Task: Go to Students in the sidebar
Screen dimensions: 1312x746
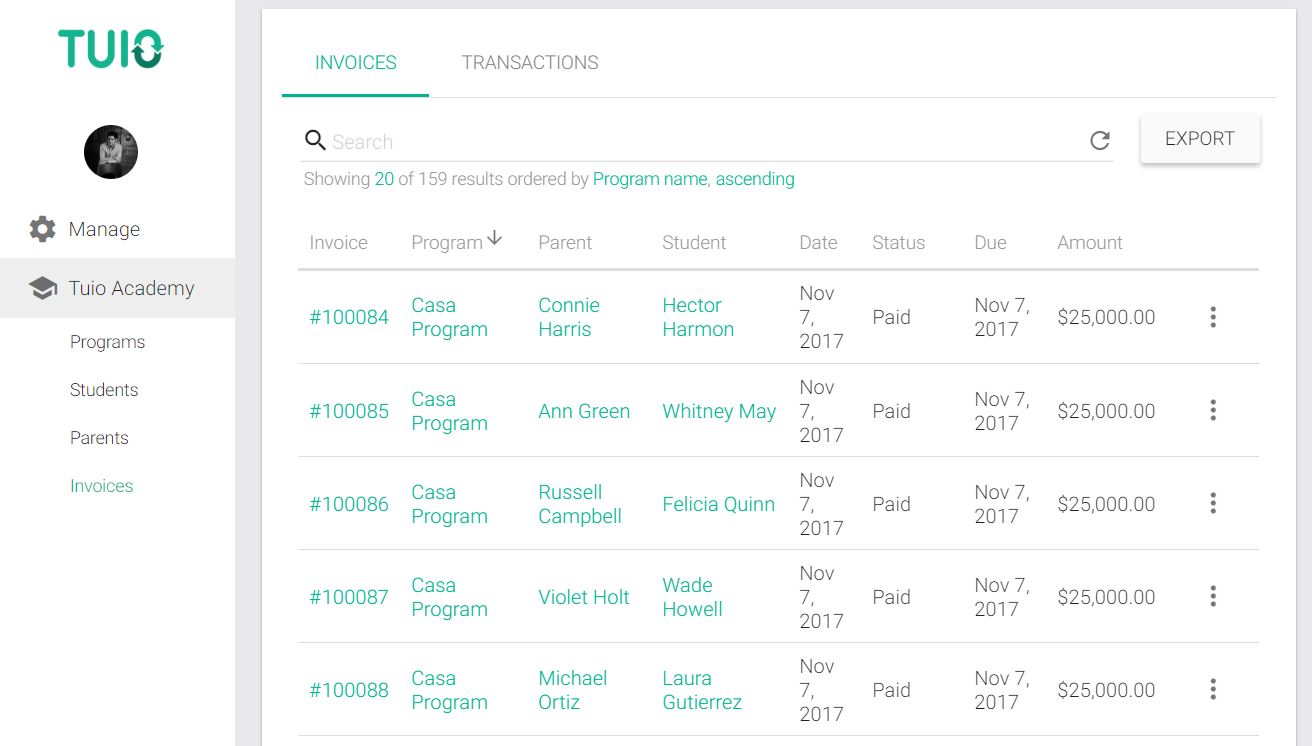Action: point(104,390)
